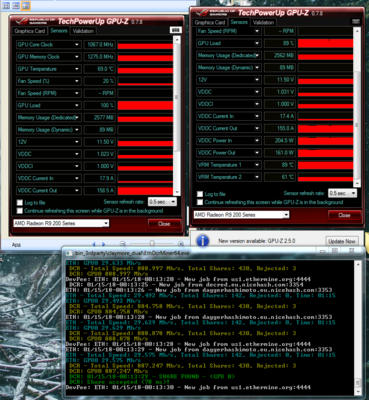
Task: Open the GPU Core Clock sensor dropdown
Action: pos(77,45)
